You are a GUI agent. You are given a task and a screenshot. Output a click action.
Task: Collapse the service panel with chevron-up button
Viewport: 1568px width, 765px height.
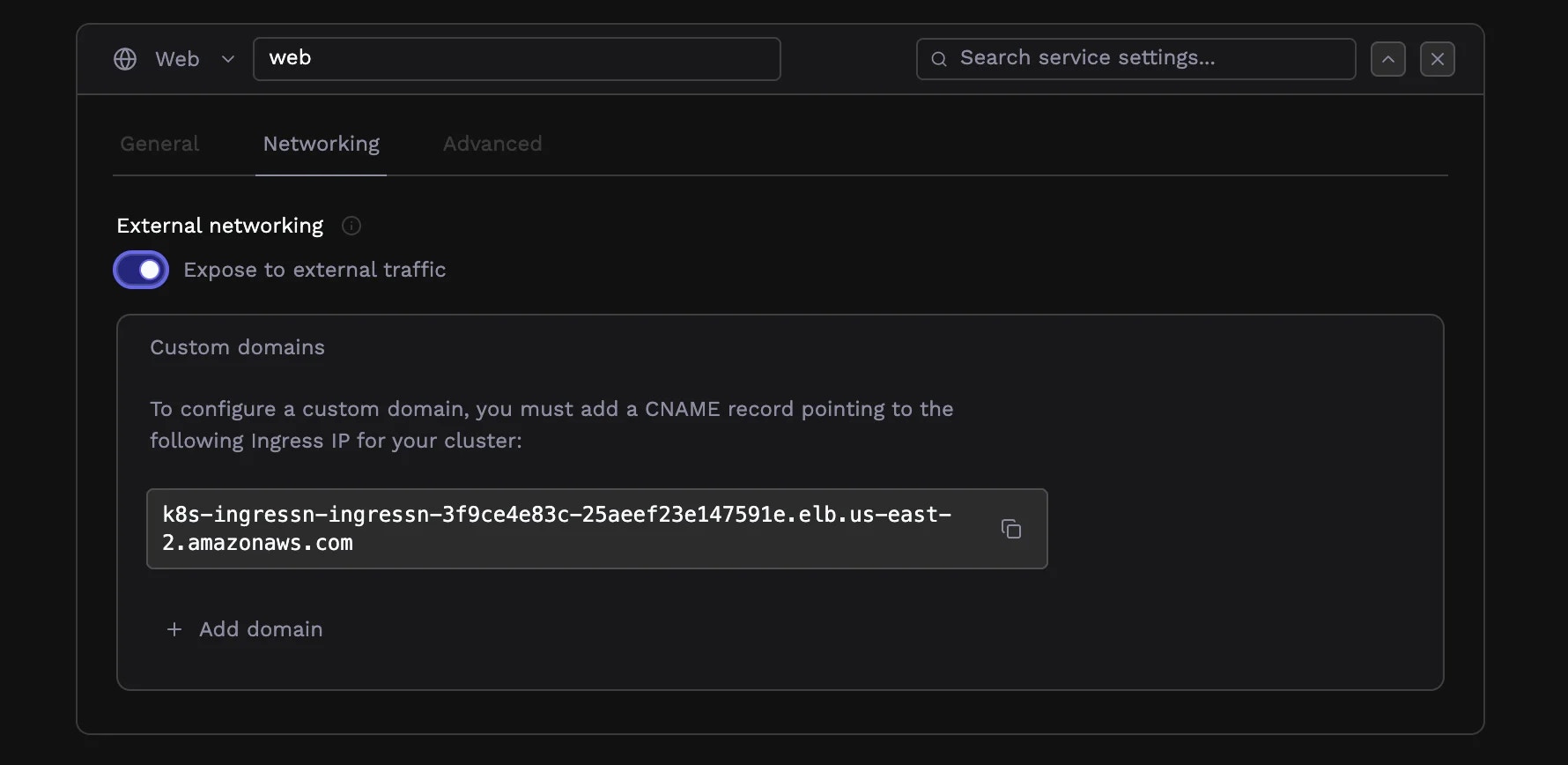click(1388, 59)
